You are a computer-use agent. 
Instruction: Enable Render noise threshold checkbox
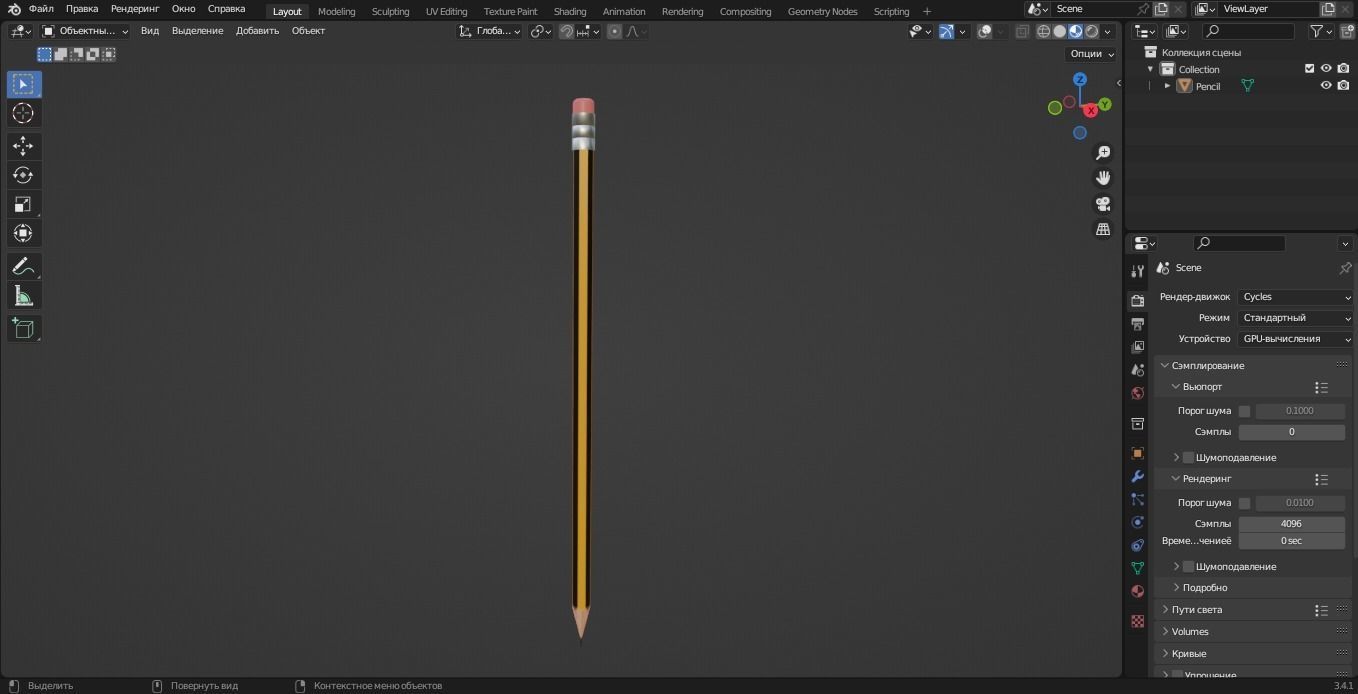coord(1244,503)
